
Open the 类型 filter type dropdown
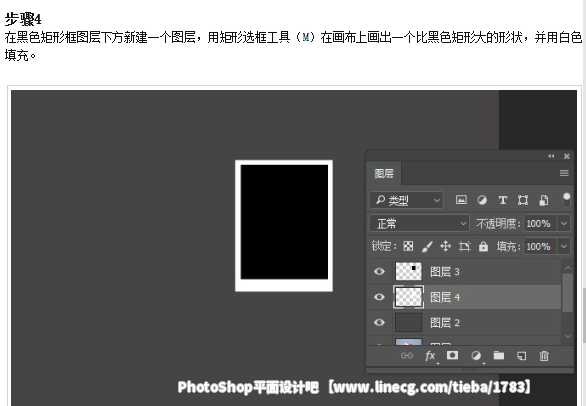click(406, 200)
